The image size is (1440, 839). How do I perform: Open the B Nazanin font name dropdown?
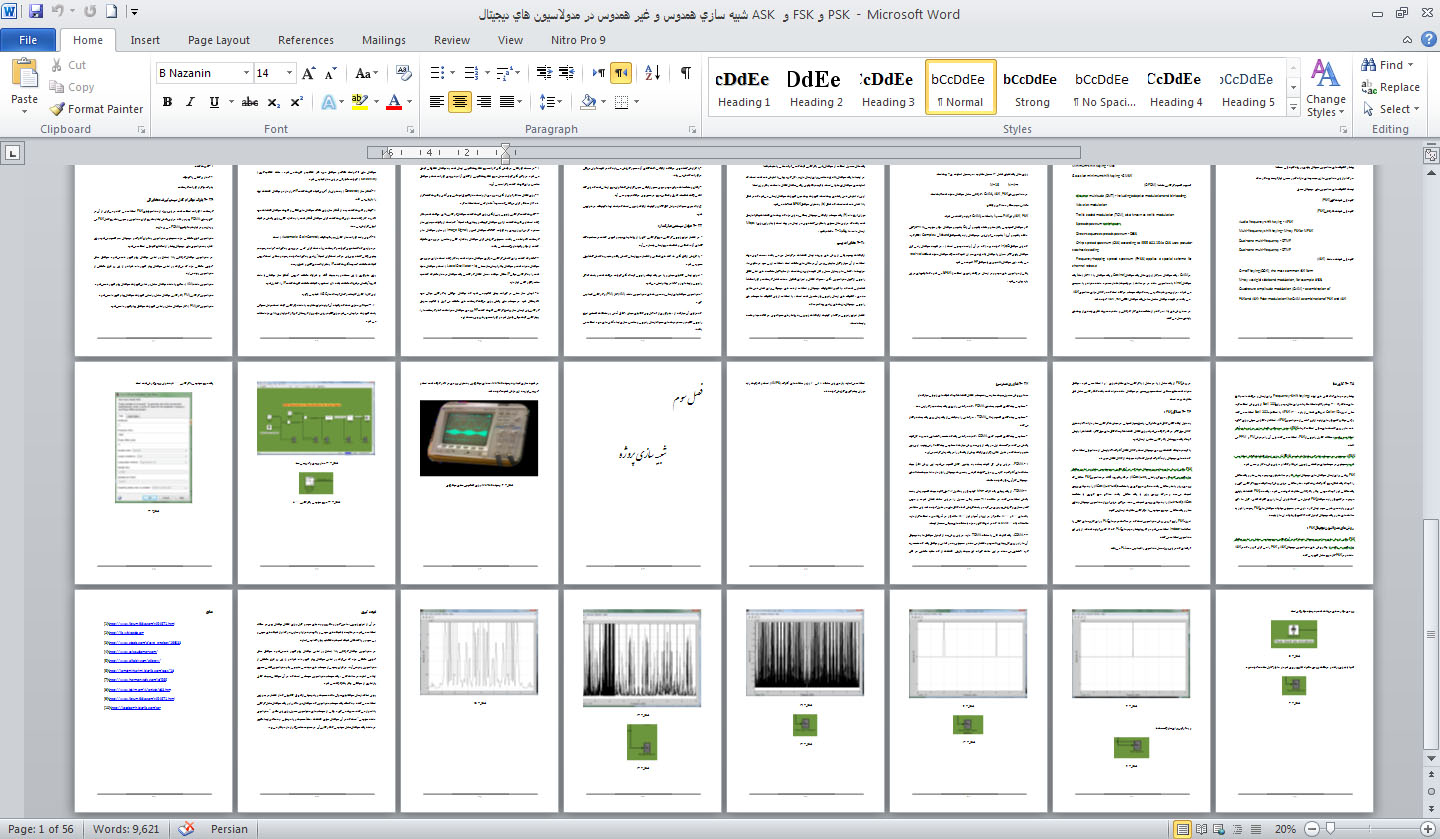click(x=245, y=73)
